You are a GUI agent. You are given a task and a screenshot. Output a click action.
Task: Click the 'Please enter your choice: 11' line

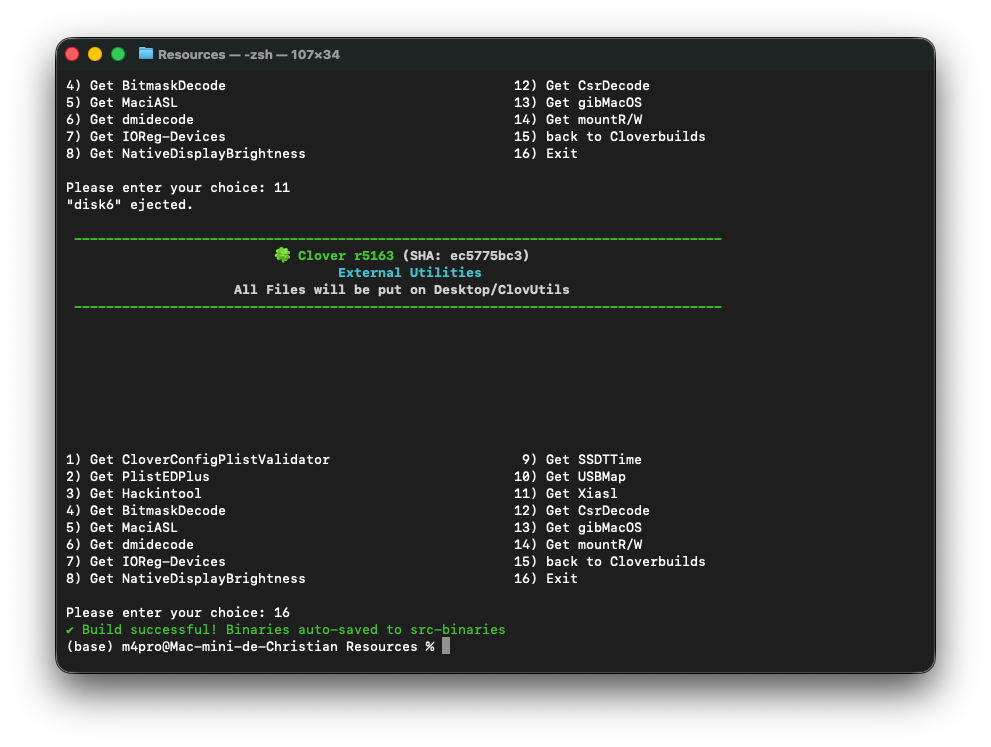(x=178, y=188)
